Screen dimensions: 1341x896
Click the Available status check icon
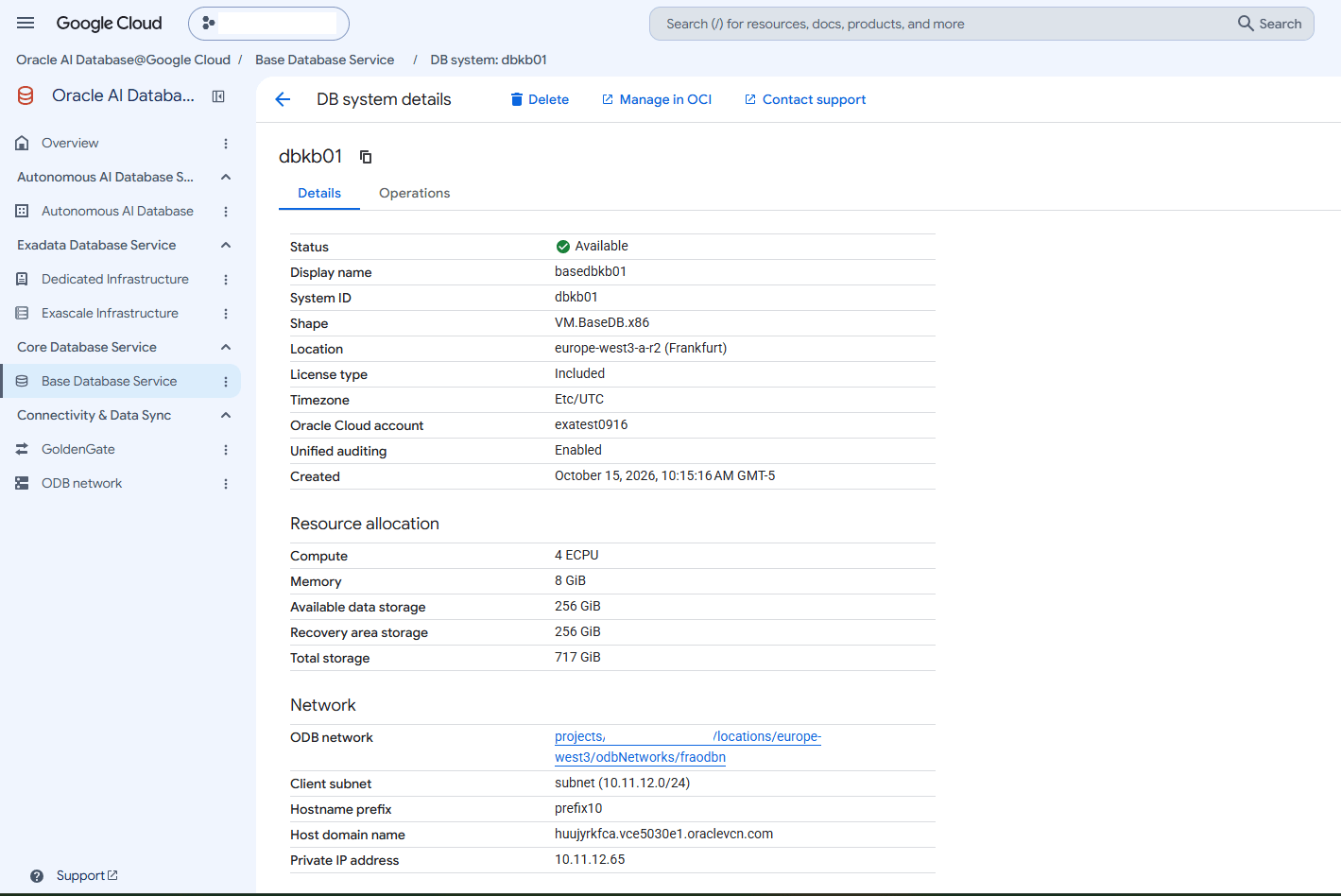point(563,247)
